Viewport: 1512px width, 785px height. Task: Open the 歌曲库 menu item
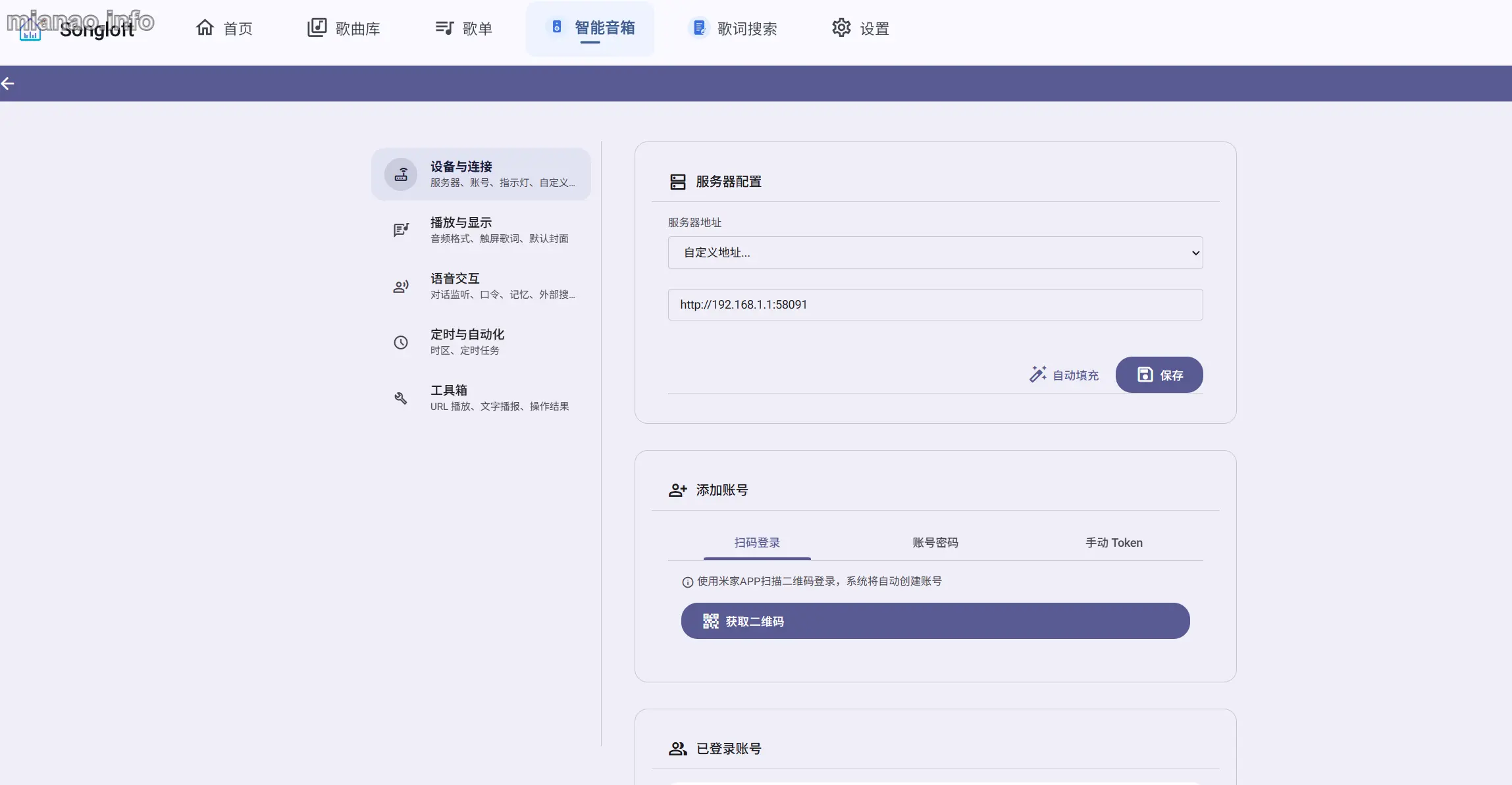344,28
